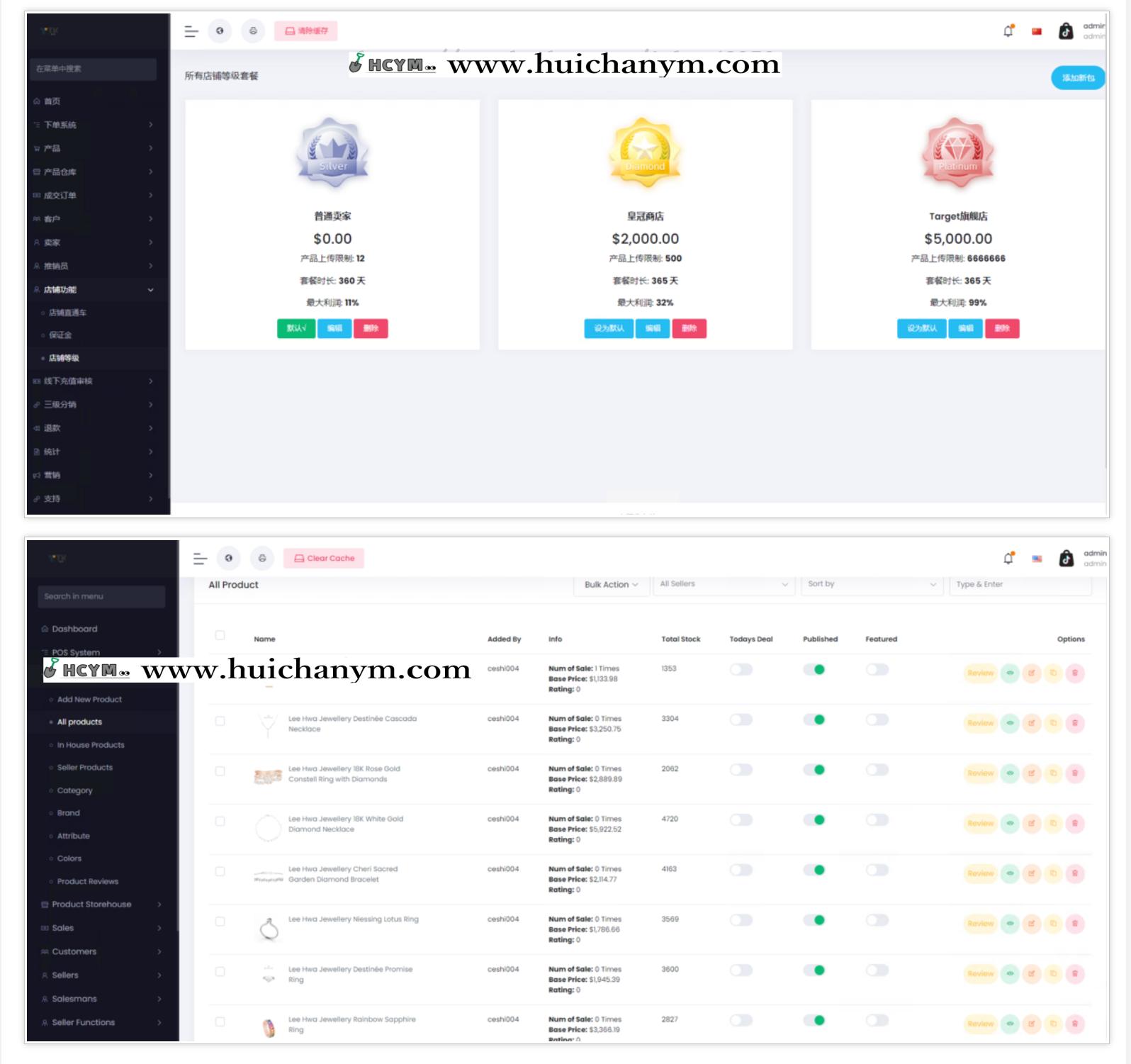Image resolution: width=1131 pixels, height=1064 pixels.
Task: Open 保证金 in the sidebar submenu
Action: 60,335
